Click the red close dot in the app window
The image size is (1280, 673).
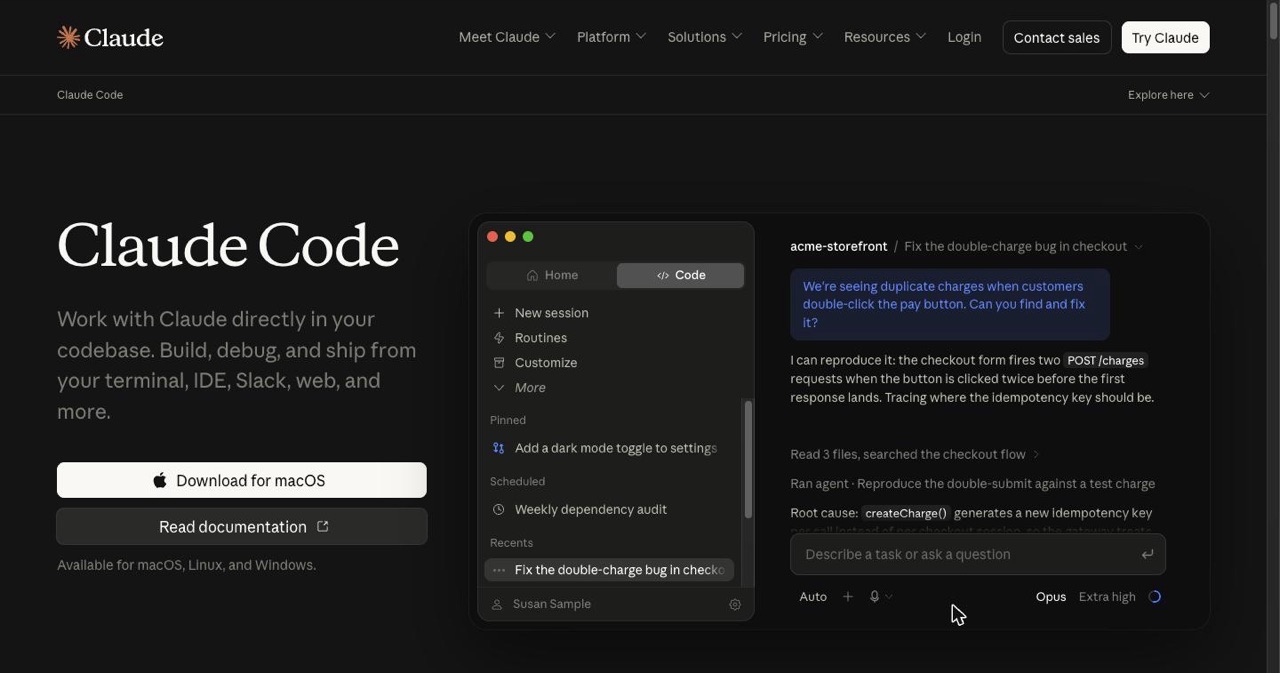[x=492, y=237]
